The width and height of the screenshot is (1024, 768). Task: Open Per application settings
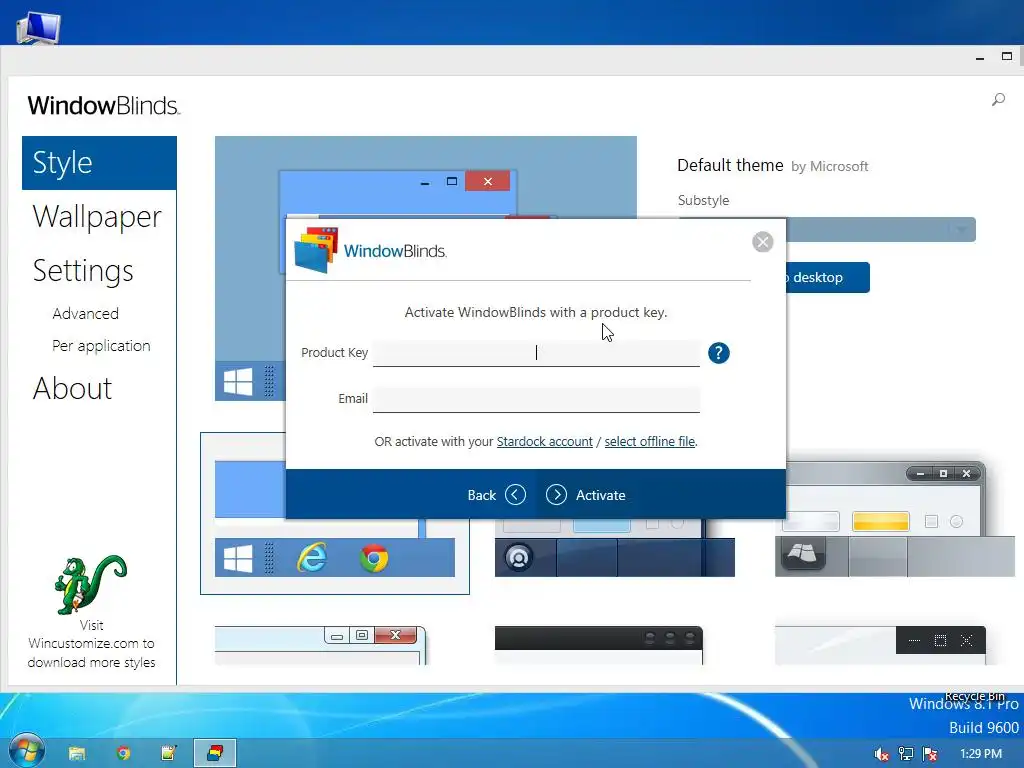(x=101, y=345)
